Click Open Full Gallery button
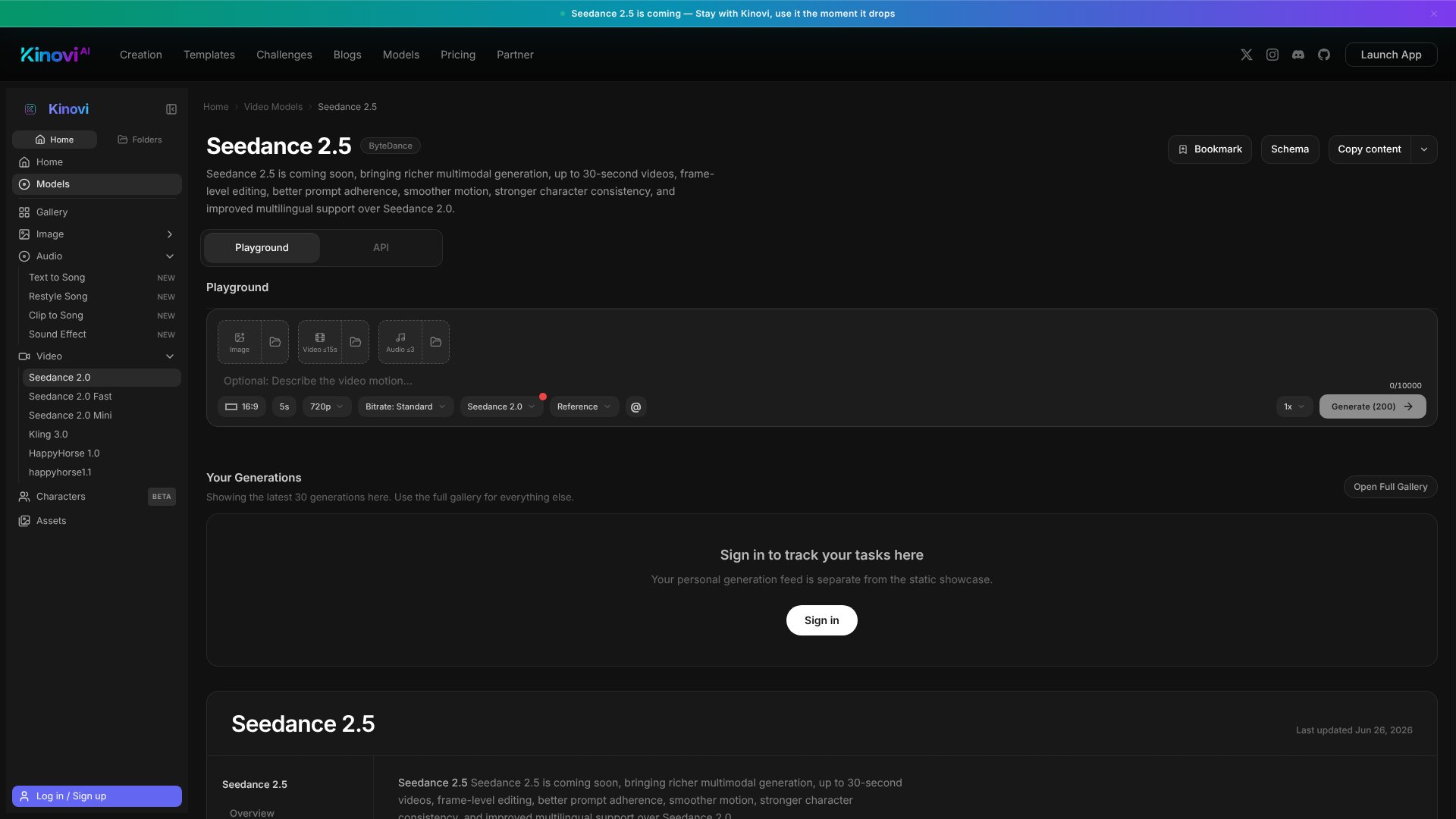 [x=1390, y=487]
